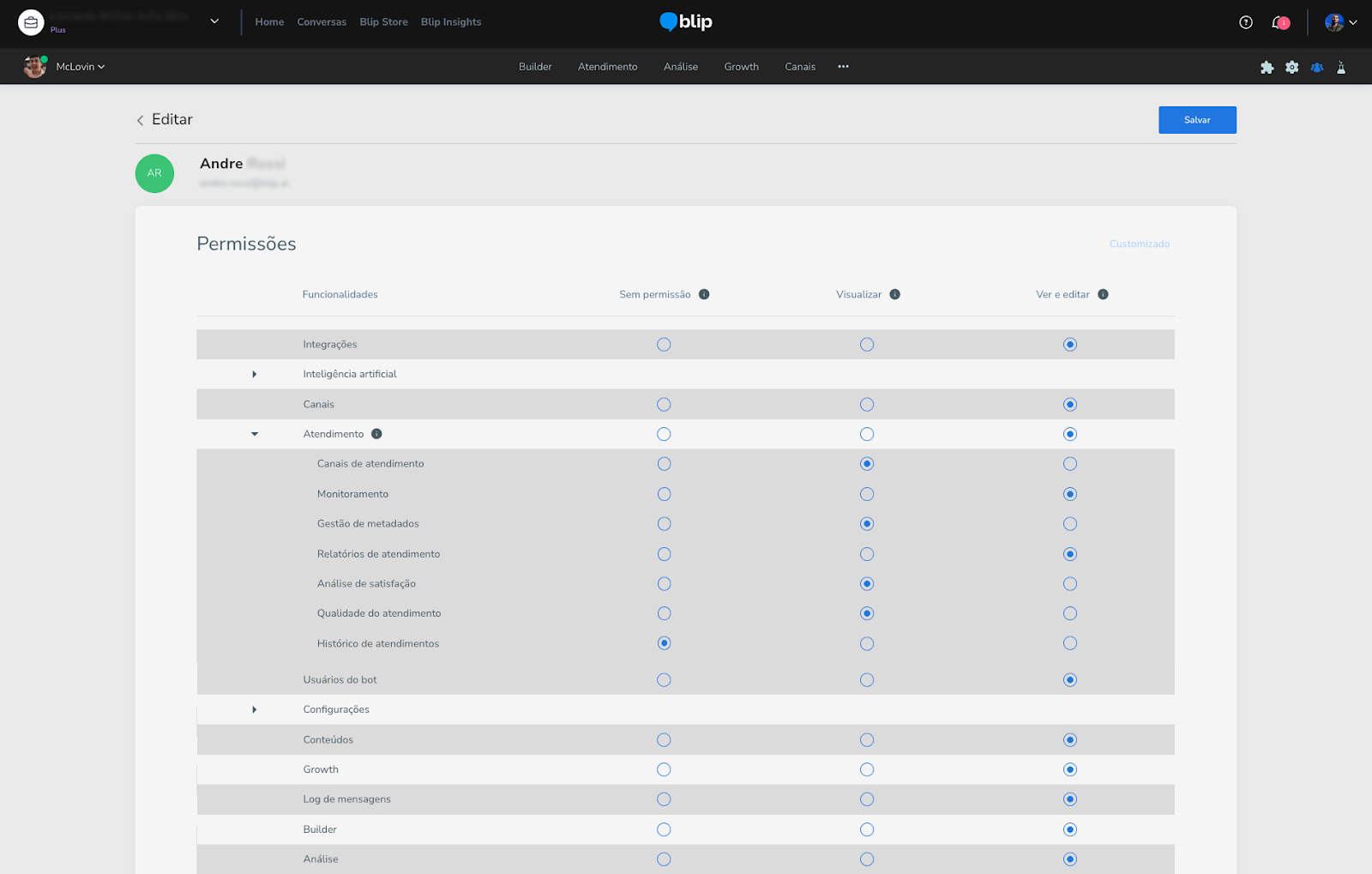Click the puzzle piece integrations icon
Screen dimensions: 1372x874
tap(1267, 67)
